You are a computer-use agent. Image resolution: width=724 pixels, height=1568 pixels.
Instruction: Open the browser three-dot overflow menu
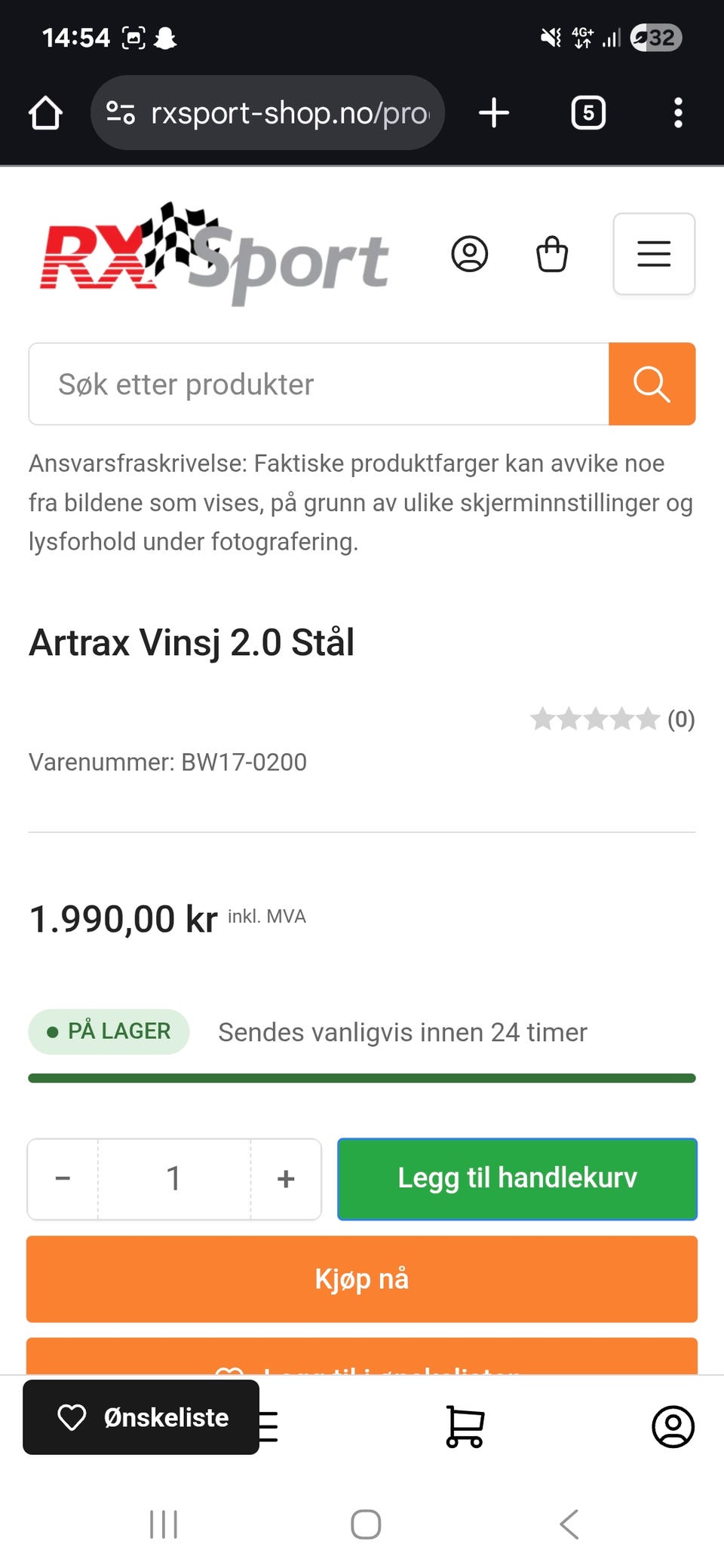point(678,113)
